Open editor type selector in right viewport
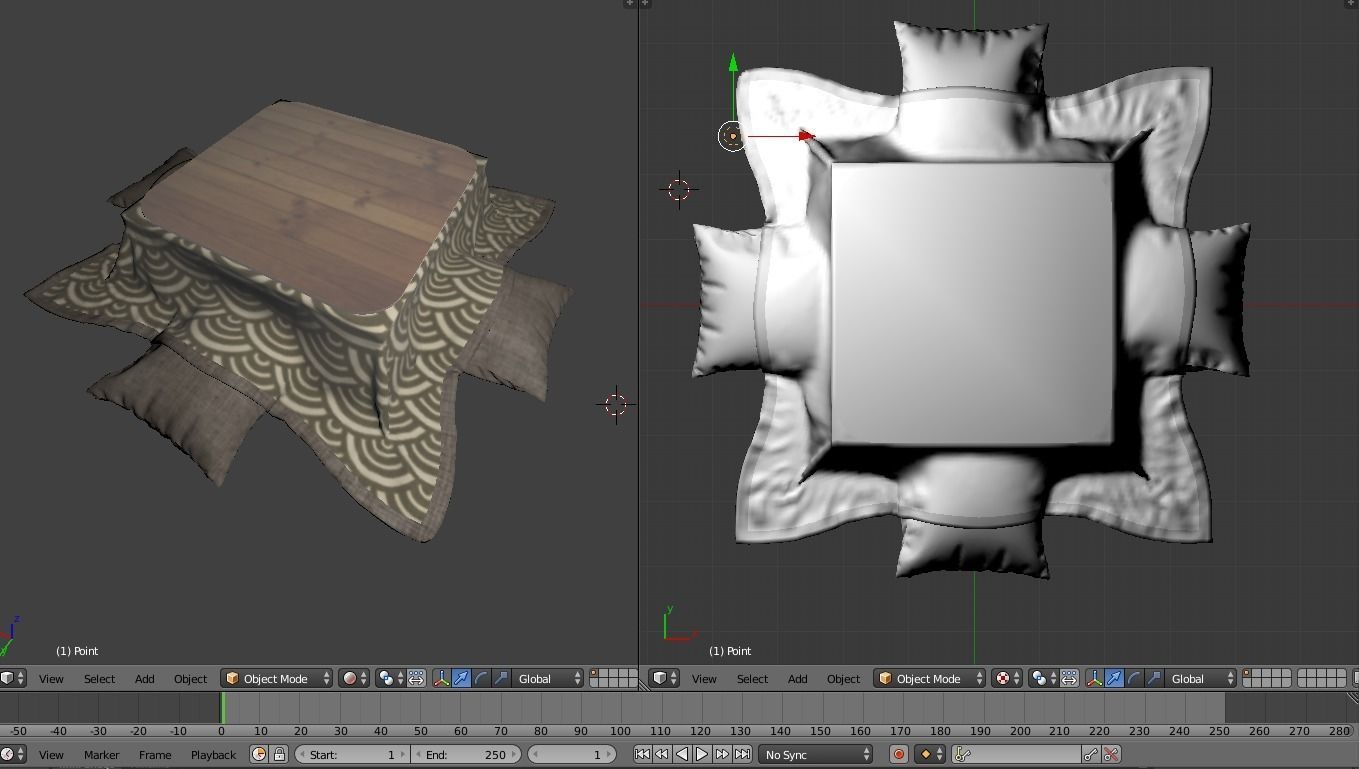 point(665,678)
